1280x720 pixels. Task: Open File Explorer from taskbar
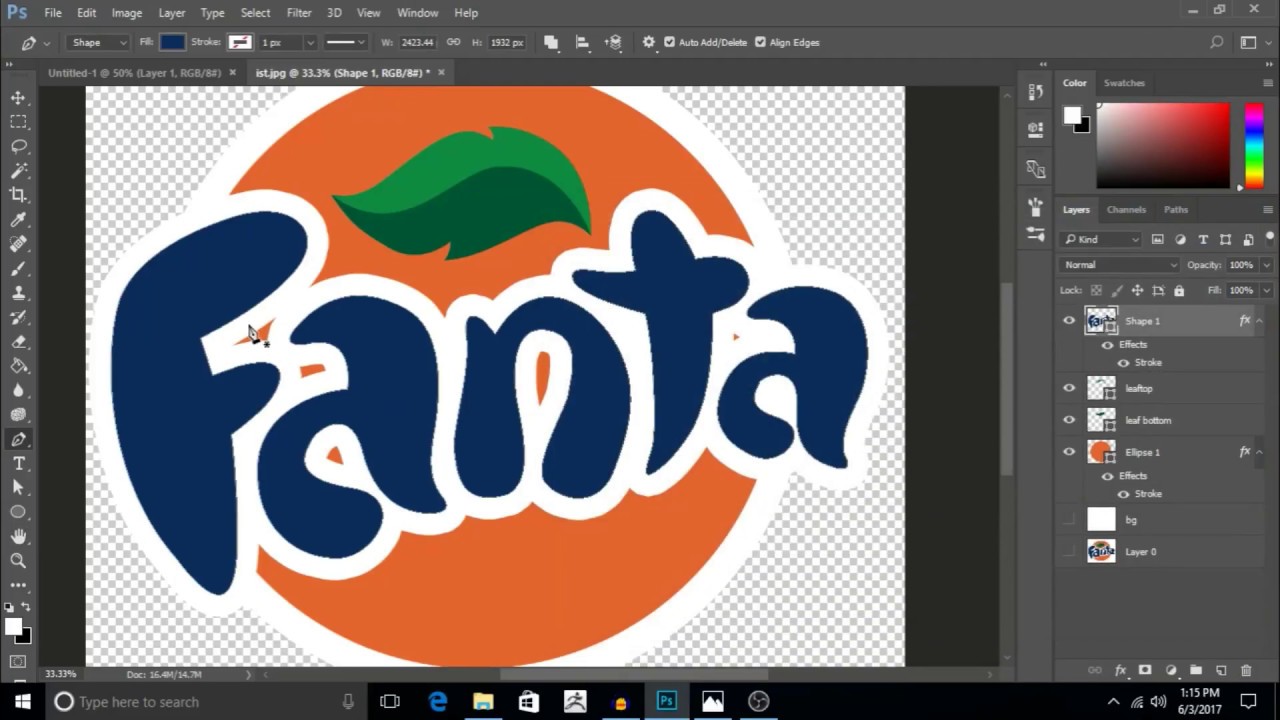[x=483, y=701]
